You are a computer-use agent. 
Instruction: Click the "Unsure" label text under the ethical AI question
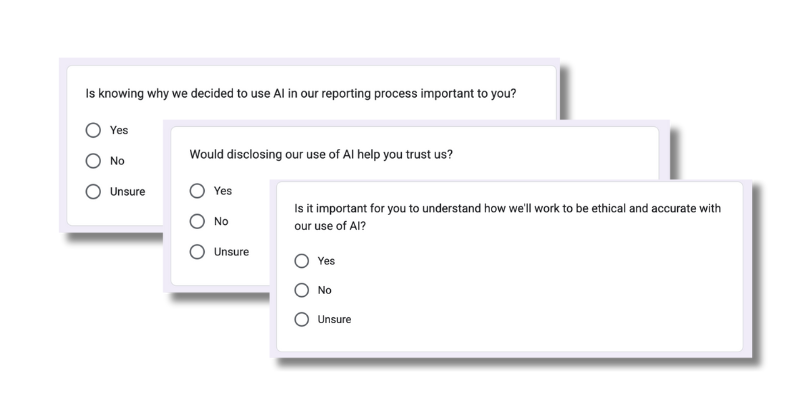(334, 320)
